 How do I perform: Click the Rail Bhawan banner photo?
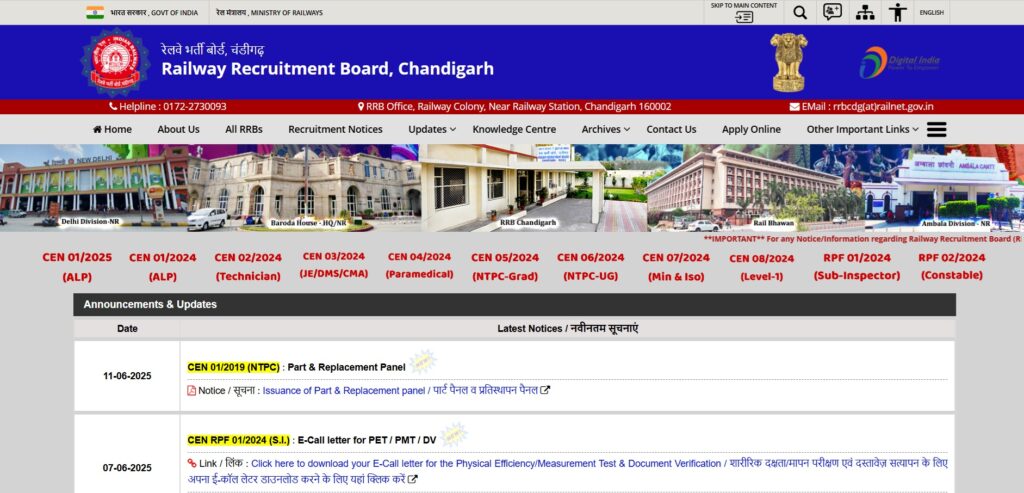click(x=754, y=188)
